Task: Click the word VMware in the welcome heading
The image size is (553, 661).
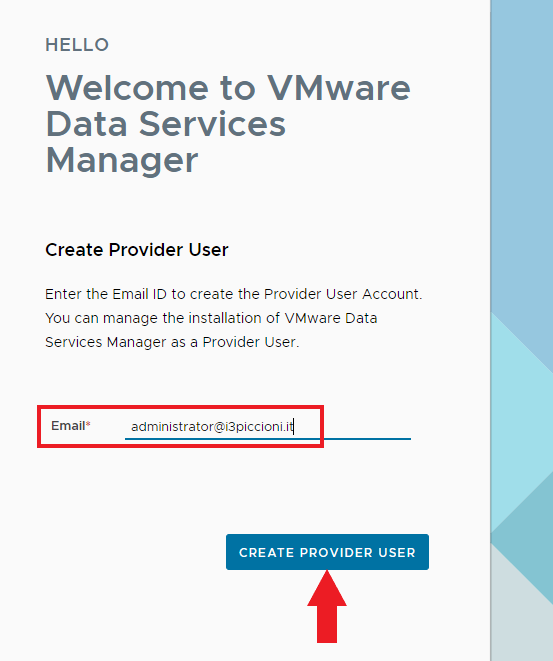Action: (x=338, y=88)
